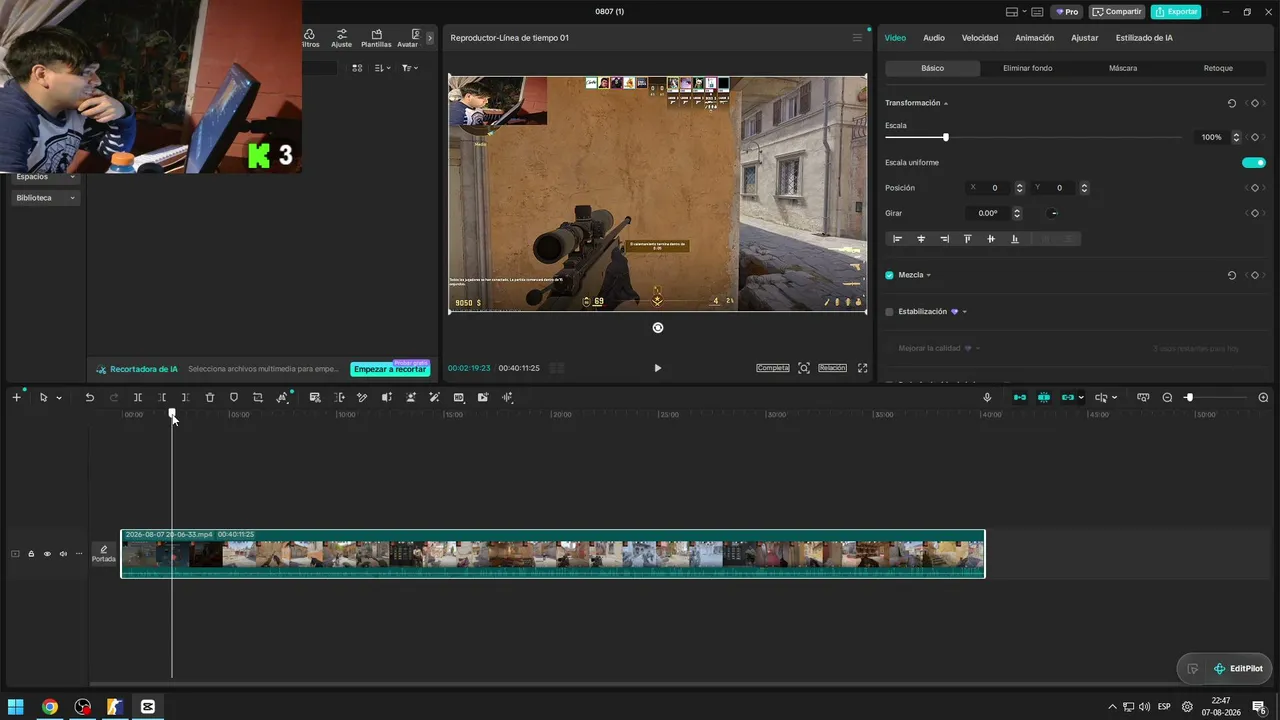The height and width of the screenshot is (720, 1280).
Task: Select the Máscara sub-tab
Action: 1123,68
